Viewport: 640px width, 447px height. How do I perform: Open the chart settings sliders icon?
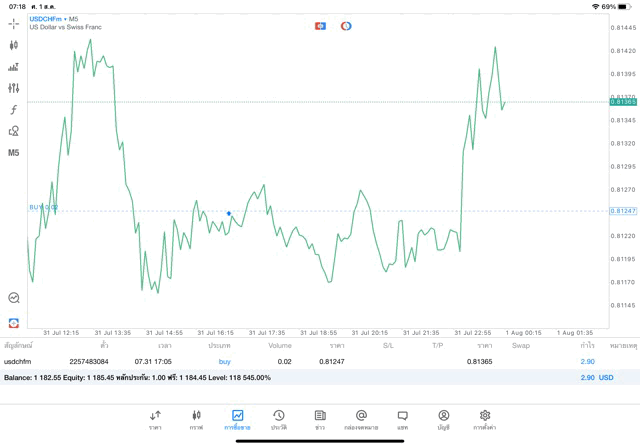click(14, 88)
